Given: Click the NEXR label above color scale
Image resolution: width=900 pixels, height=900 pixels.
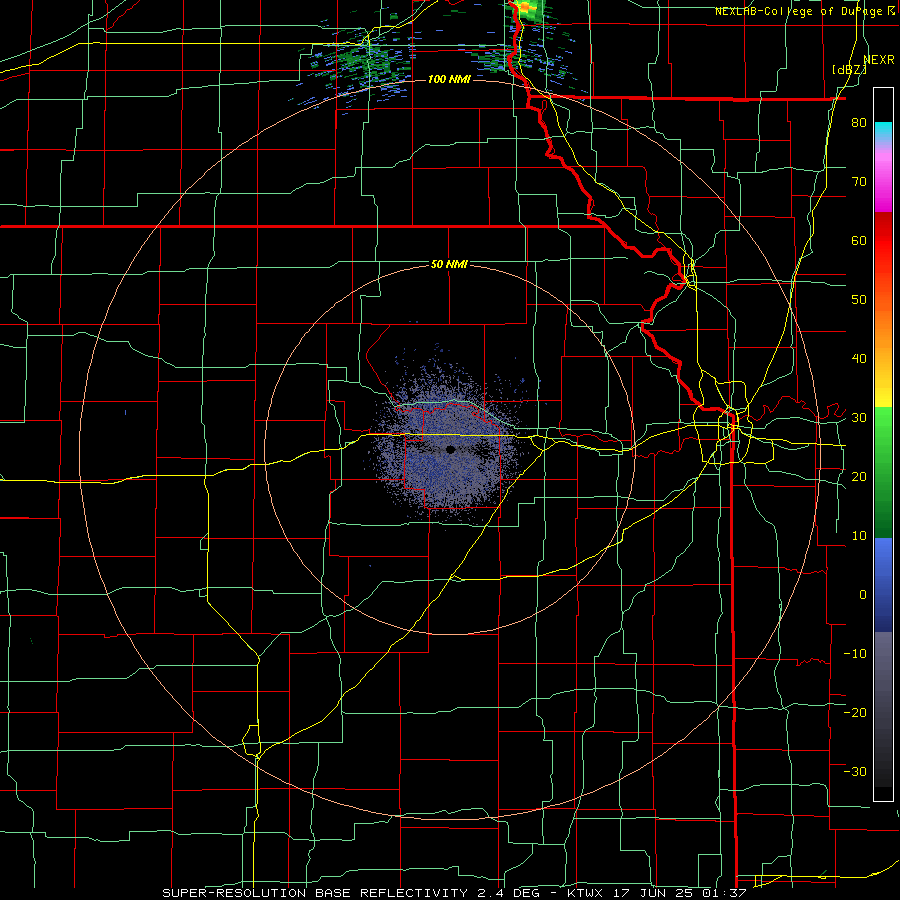Looking at the screenshot, I should pyautogui.click(x=879, y=60).
